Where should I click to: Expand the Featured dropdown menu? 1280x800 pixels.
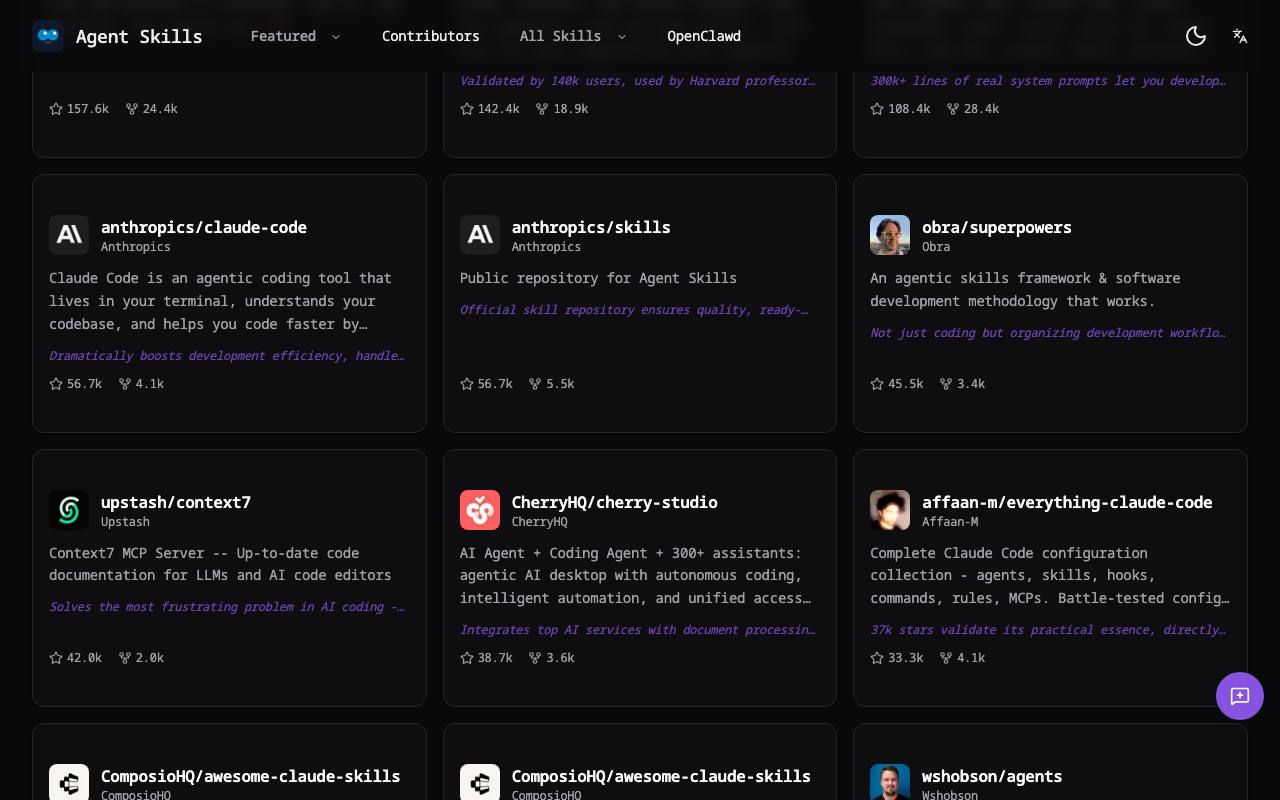[x=296, y=36]
